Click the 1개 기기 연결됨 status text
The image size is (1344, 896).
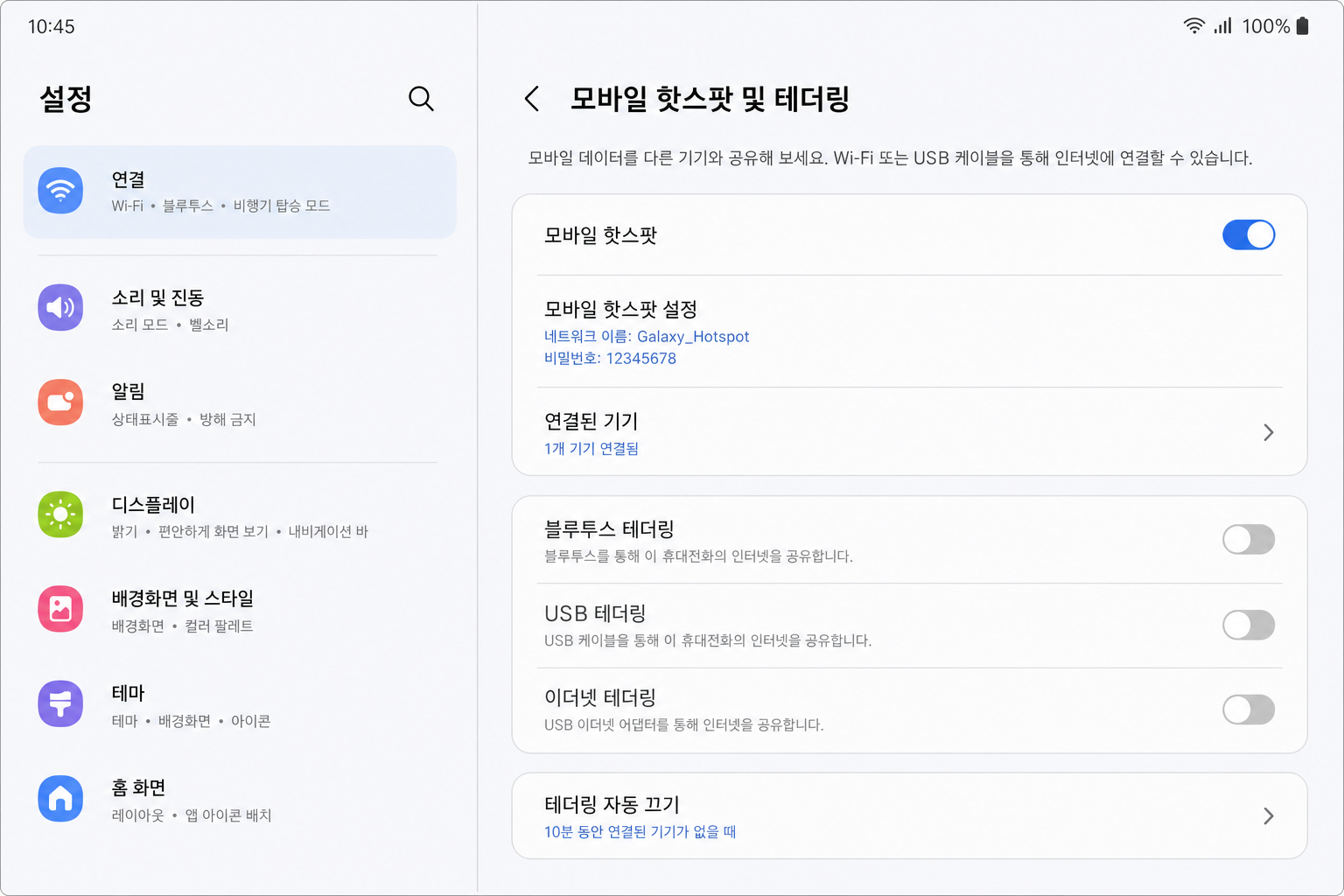point(591,449)
